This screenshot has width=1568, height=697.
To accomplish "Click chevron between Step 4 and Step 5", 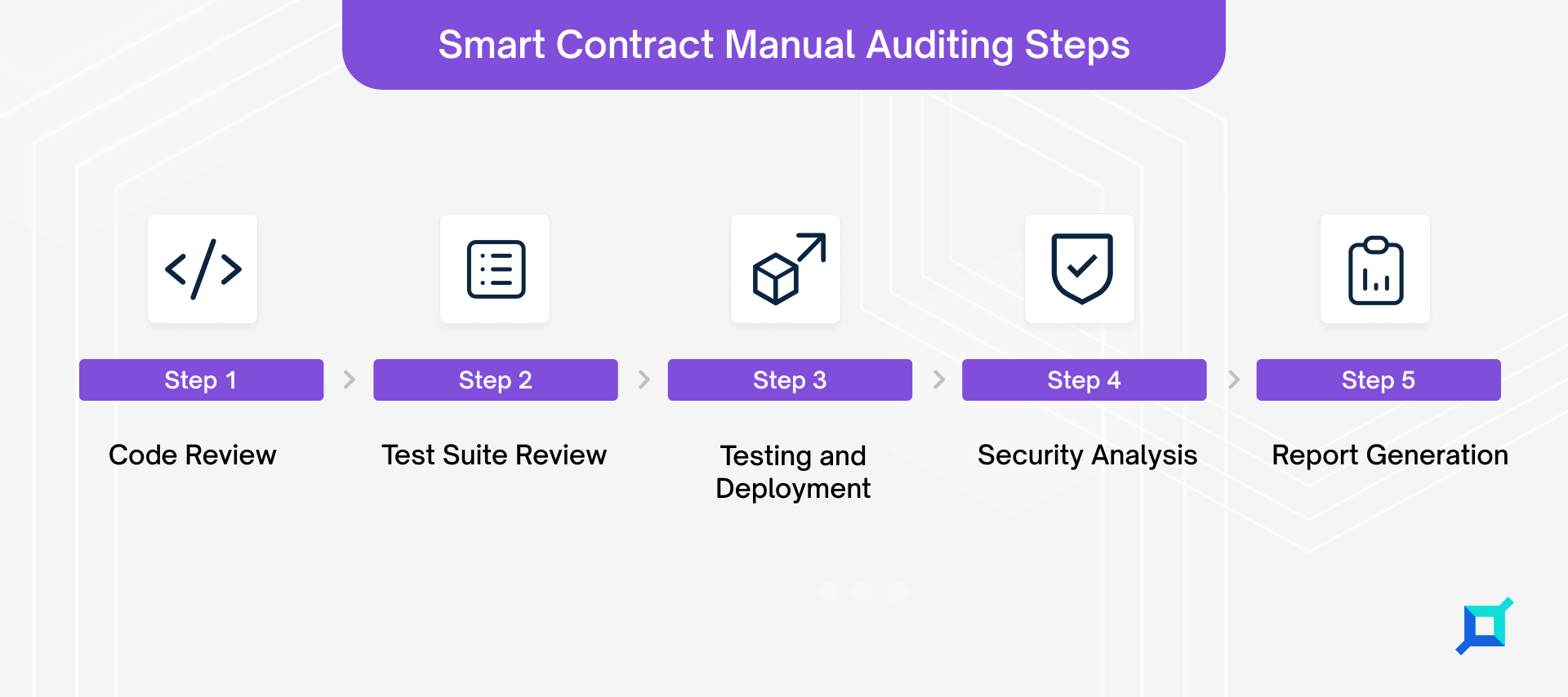I will (x=1234, y=380).
